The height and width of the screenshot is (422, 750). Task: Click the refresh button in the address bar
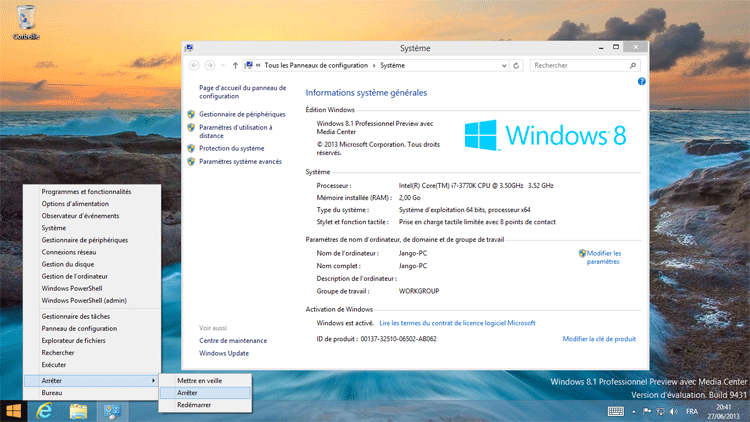tap(519, 65)
